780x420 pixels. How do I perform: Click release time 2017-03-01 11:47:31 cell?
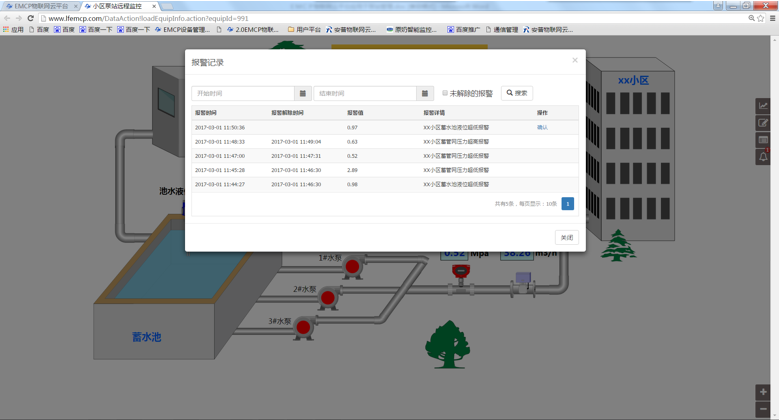(x=296, y=156)
